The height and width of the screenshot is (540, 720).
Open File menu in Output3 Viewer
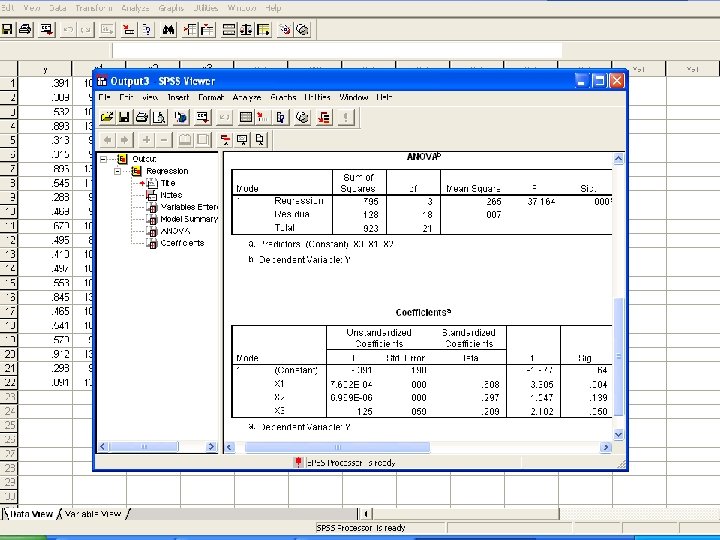point(104,97)
